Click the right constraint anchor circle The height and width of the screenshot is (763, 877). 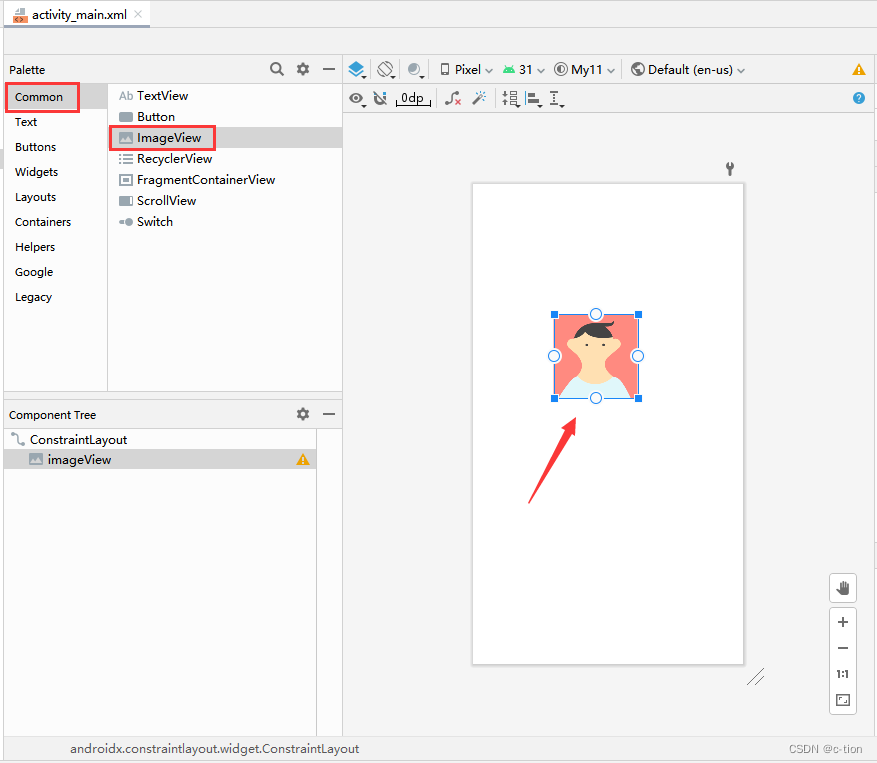click(x=638, y=356)
